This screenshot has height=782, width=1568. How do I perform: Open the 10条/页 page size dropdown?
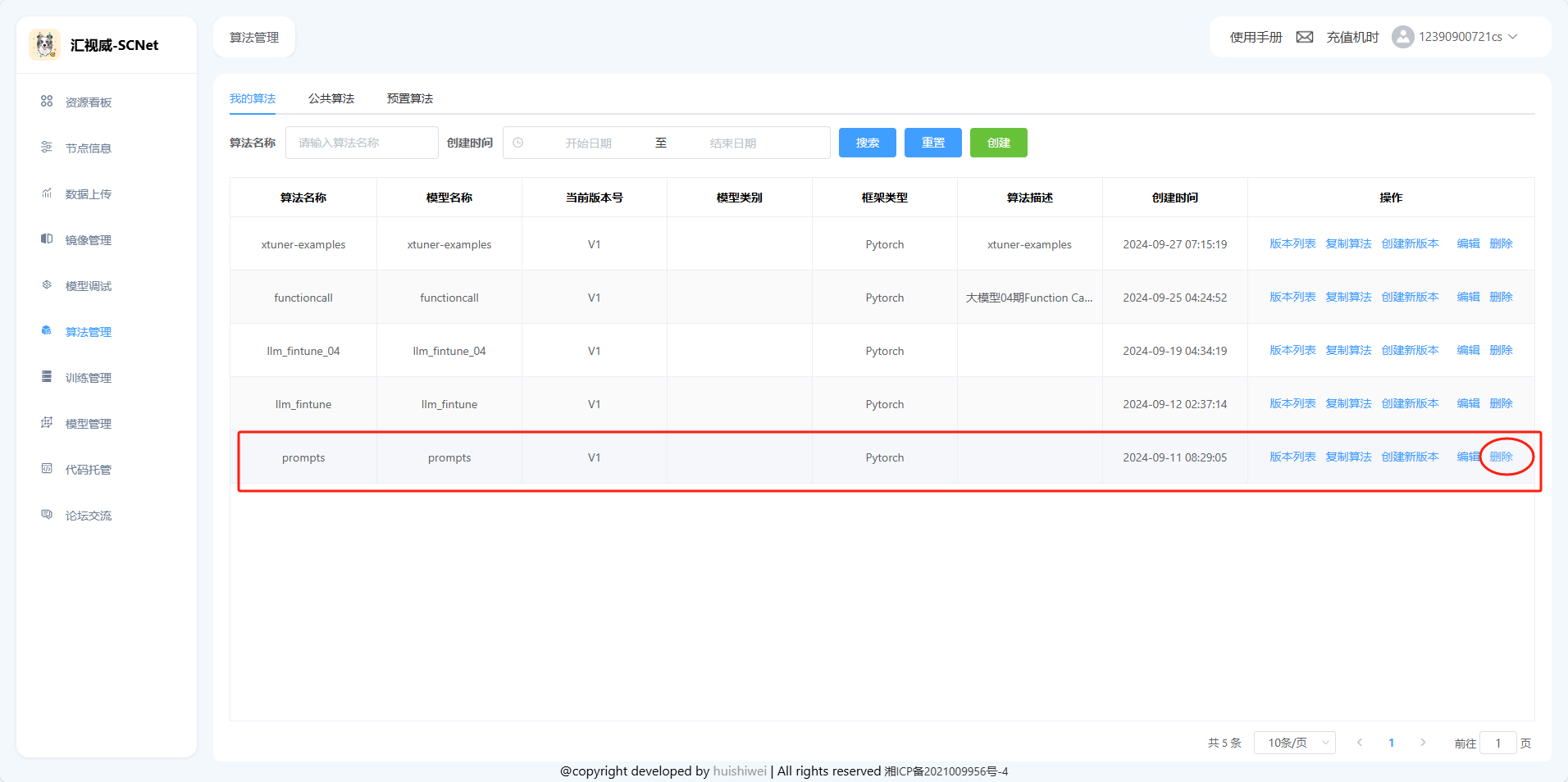click(x=1294, y=743)
